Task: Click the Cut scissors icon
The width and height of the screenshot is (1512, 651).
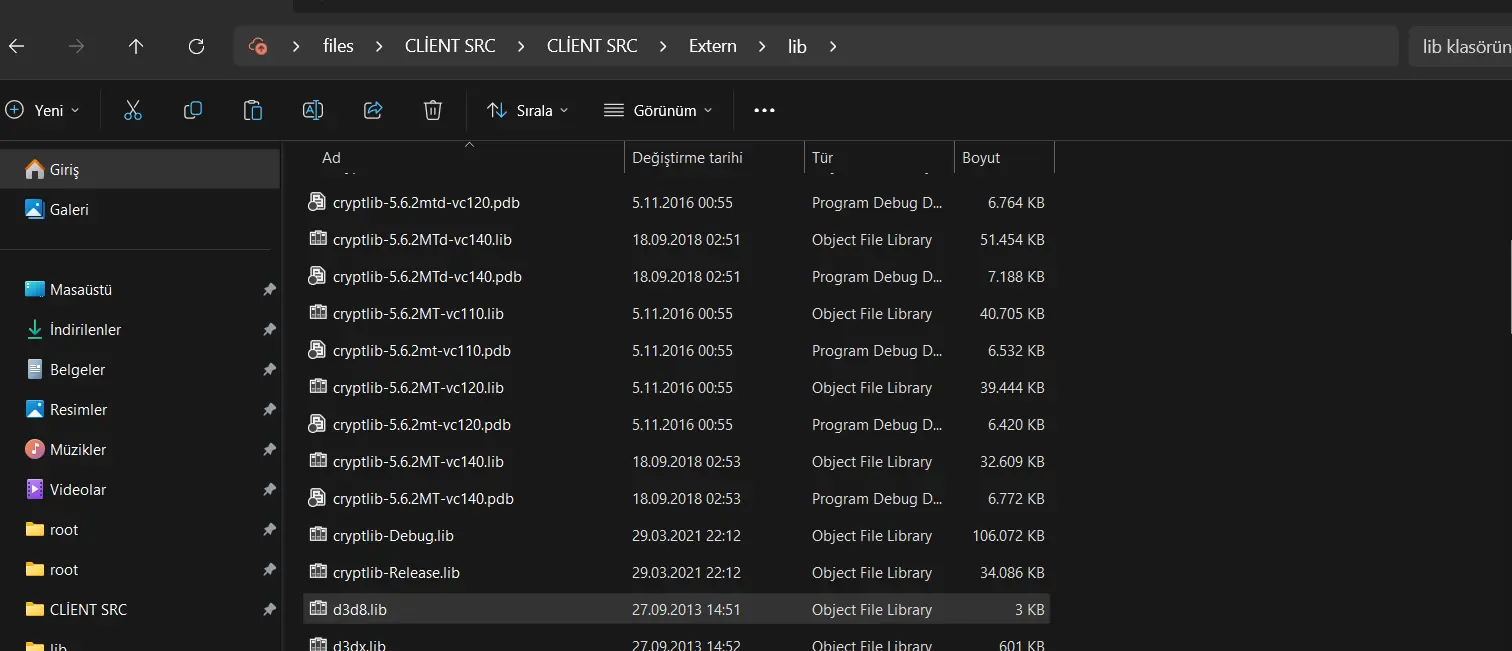Action: pos(133,110)
